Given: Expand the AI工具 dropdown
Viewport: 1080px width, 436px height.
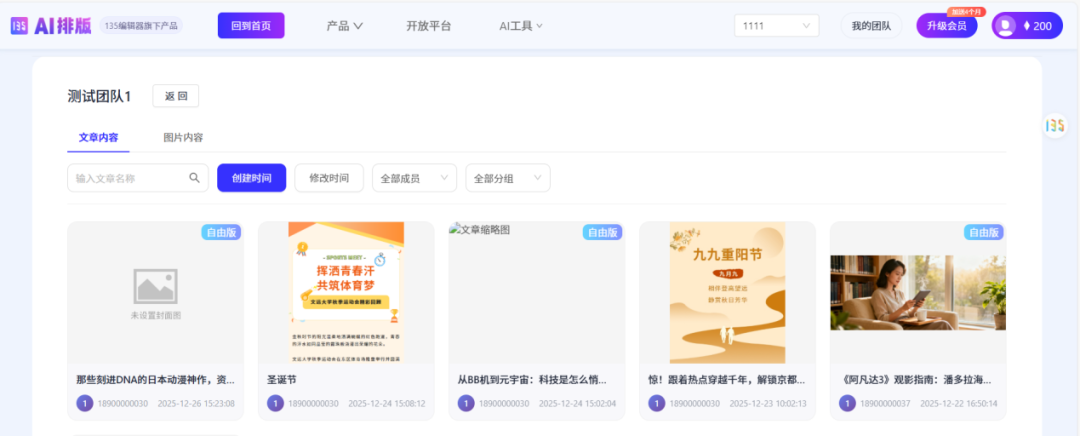Looking at the screenshot, I should coord(521,26).
